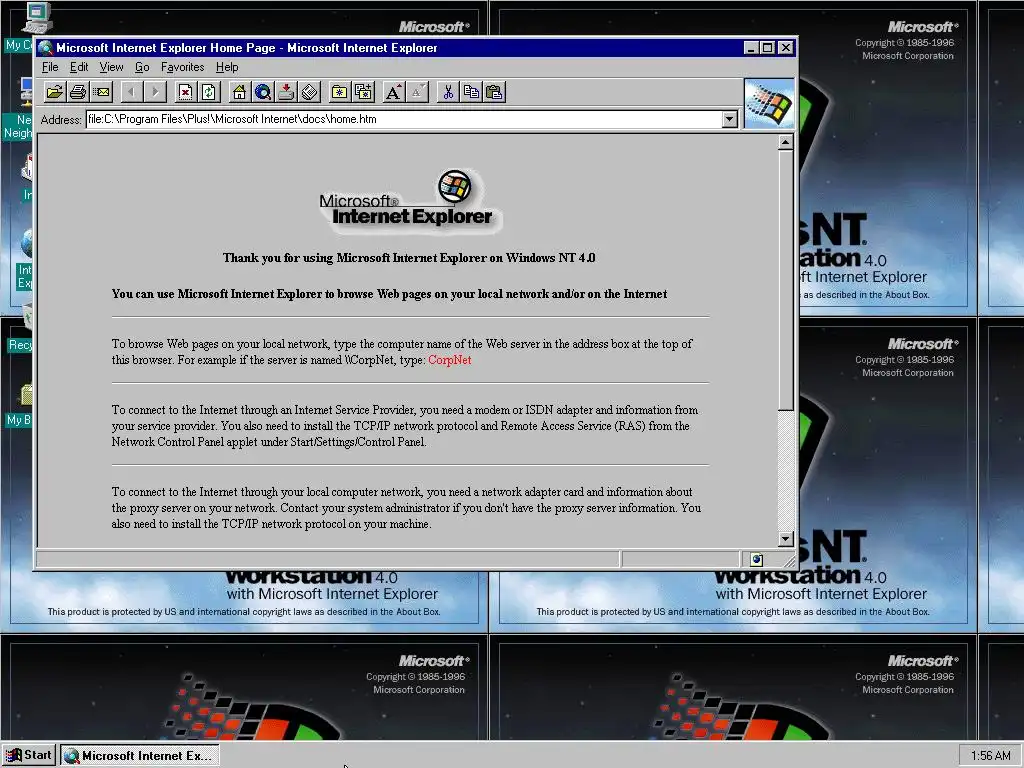Use smaller font with small A icon
The width and height of the screenshot is (1024, 768).
click(417, 92)
